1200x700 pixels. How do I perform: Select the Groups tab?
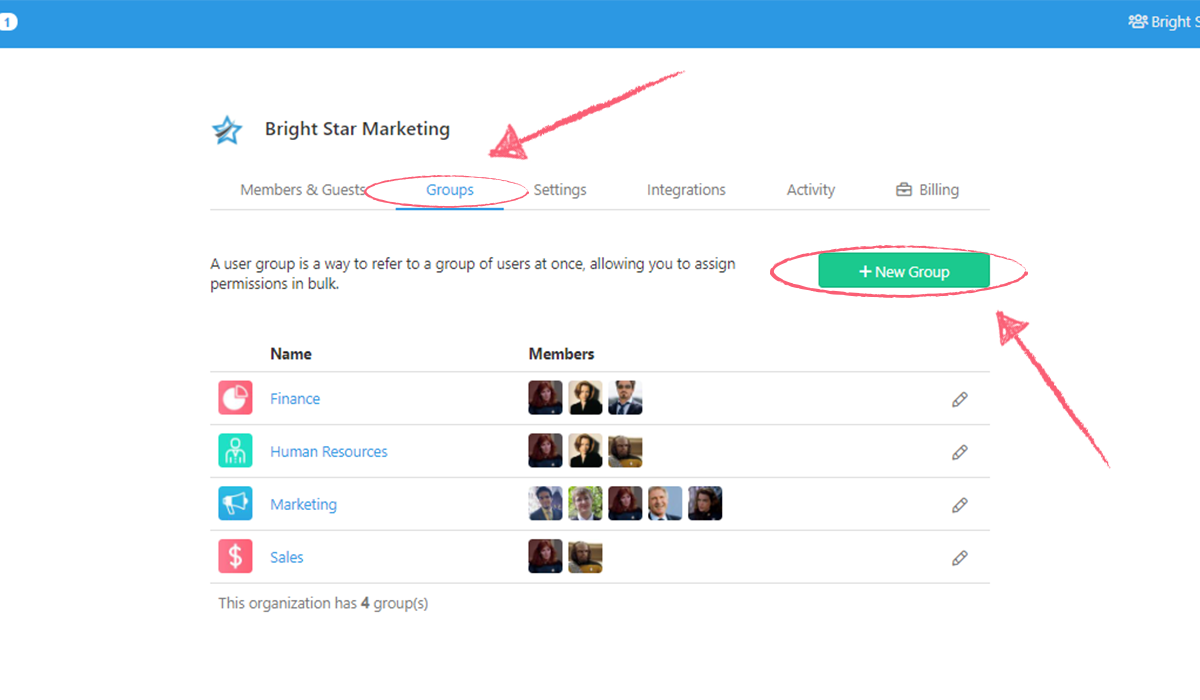click(x=450, y=190)
